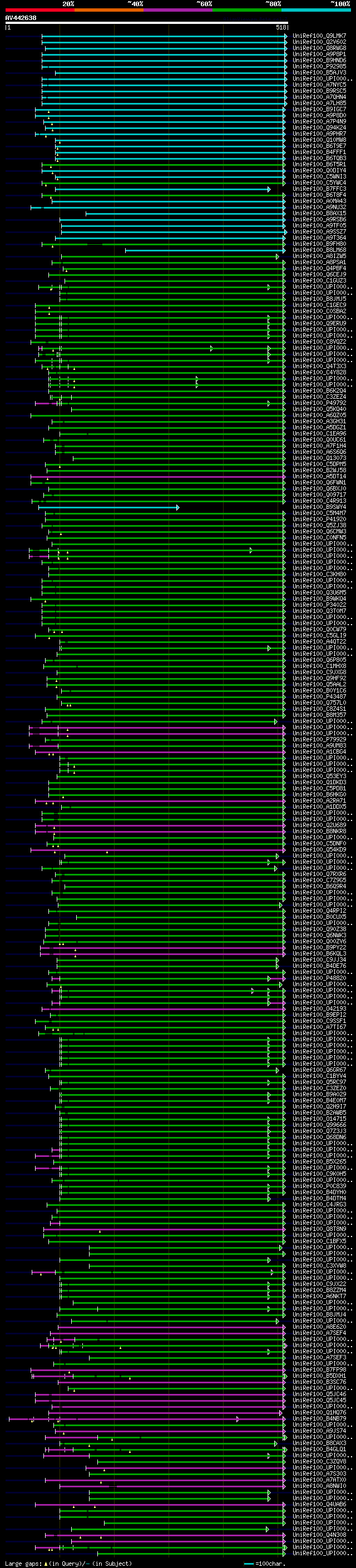Image resolution: width=356 pixels, height=1568 pixels.
Task: Select the UniRef100_B8AX15 hit label
Action: coord(319,214)
